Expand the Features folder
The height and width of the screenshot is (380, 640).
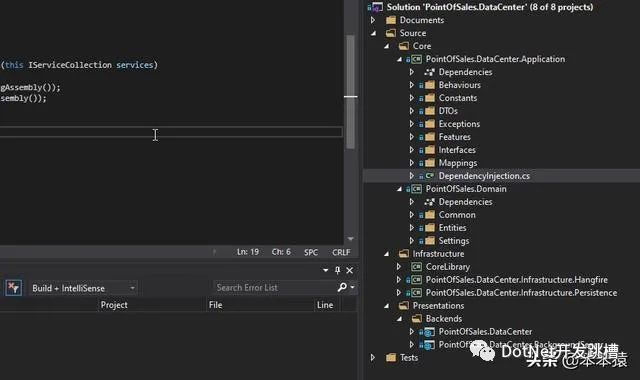pos(411,137)
